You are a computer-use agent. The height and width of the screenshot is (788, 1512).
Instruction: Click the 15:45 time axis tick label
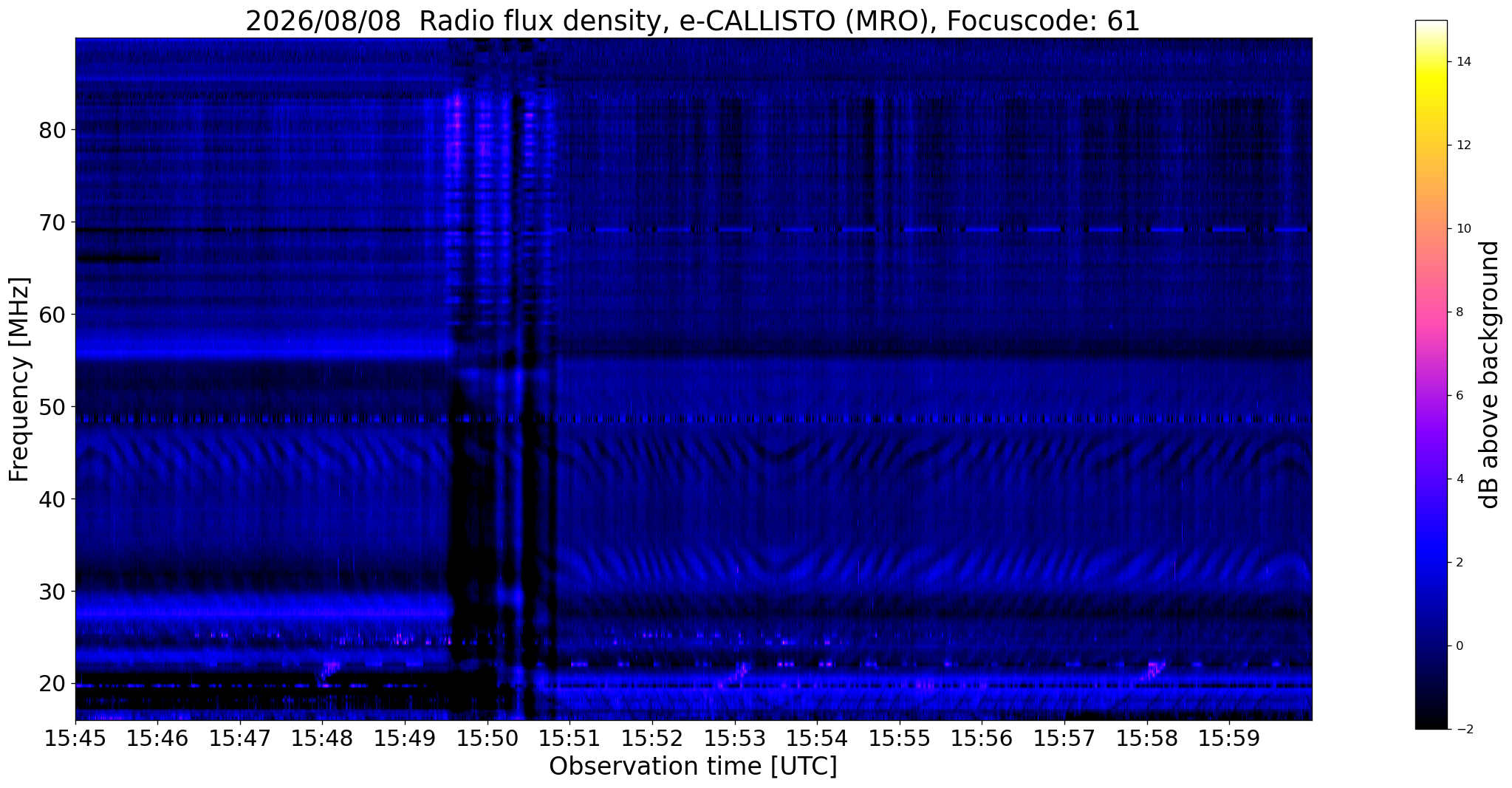[75, 739]
